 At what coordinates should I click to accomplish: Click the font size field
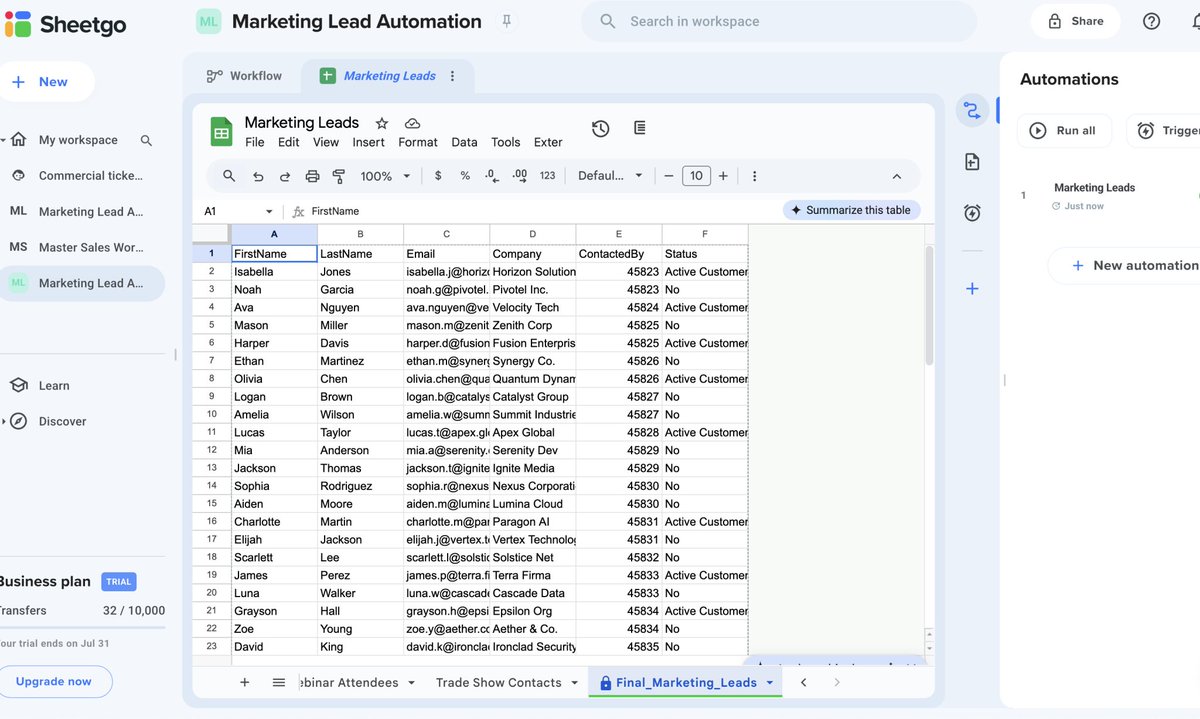696,176
